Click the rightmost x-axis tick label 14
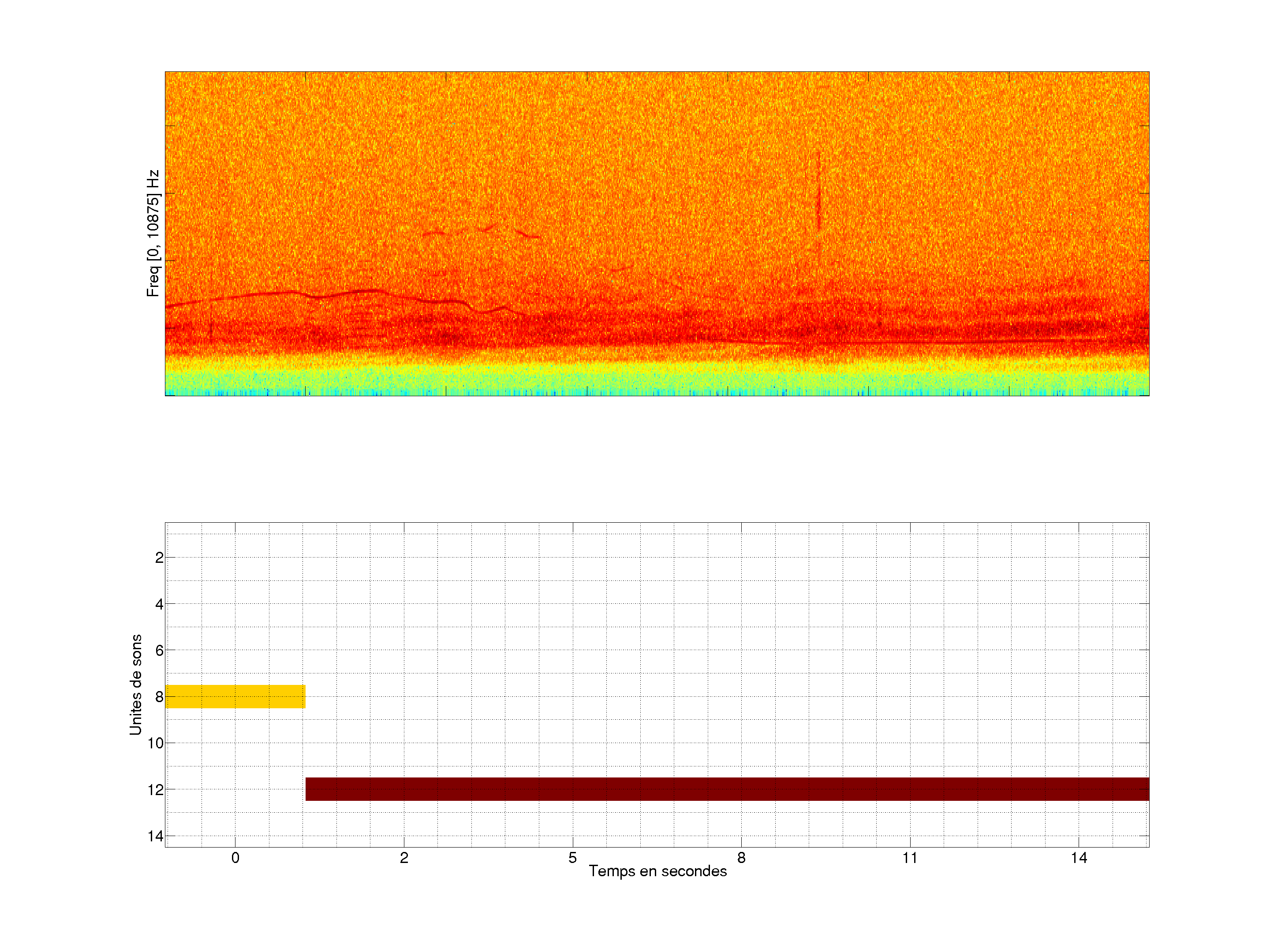 pos(1079,858)
